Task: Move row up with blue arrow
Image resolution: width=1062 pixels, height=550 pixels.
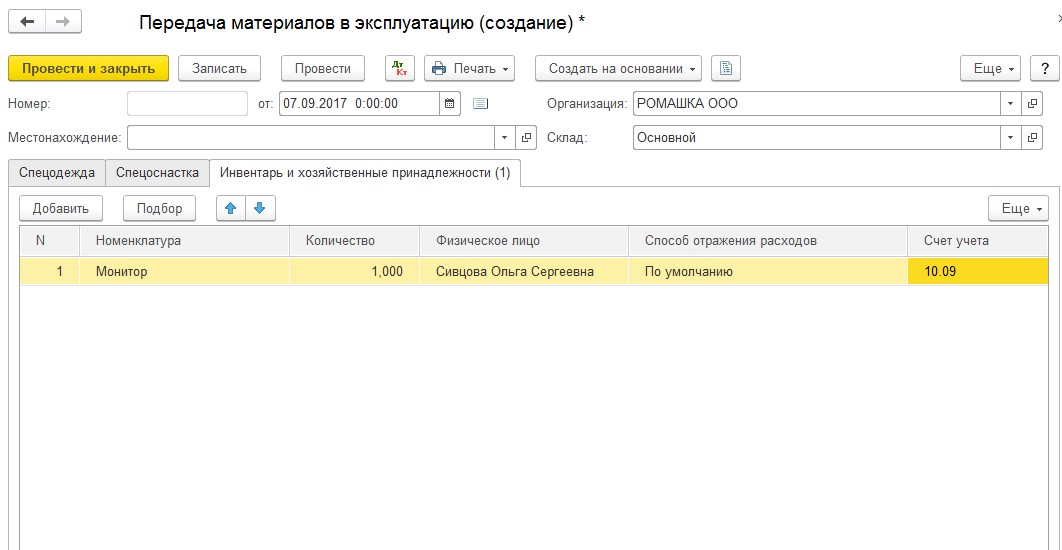Action: click(x=230, y=209)
